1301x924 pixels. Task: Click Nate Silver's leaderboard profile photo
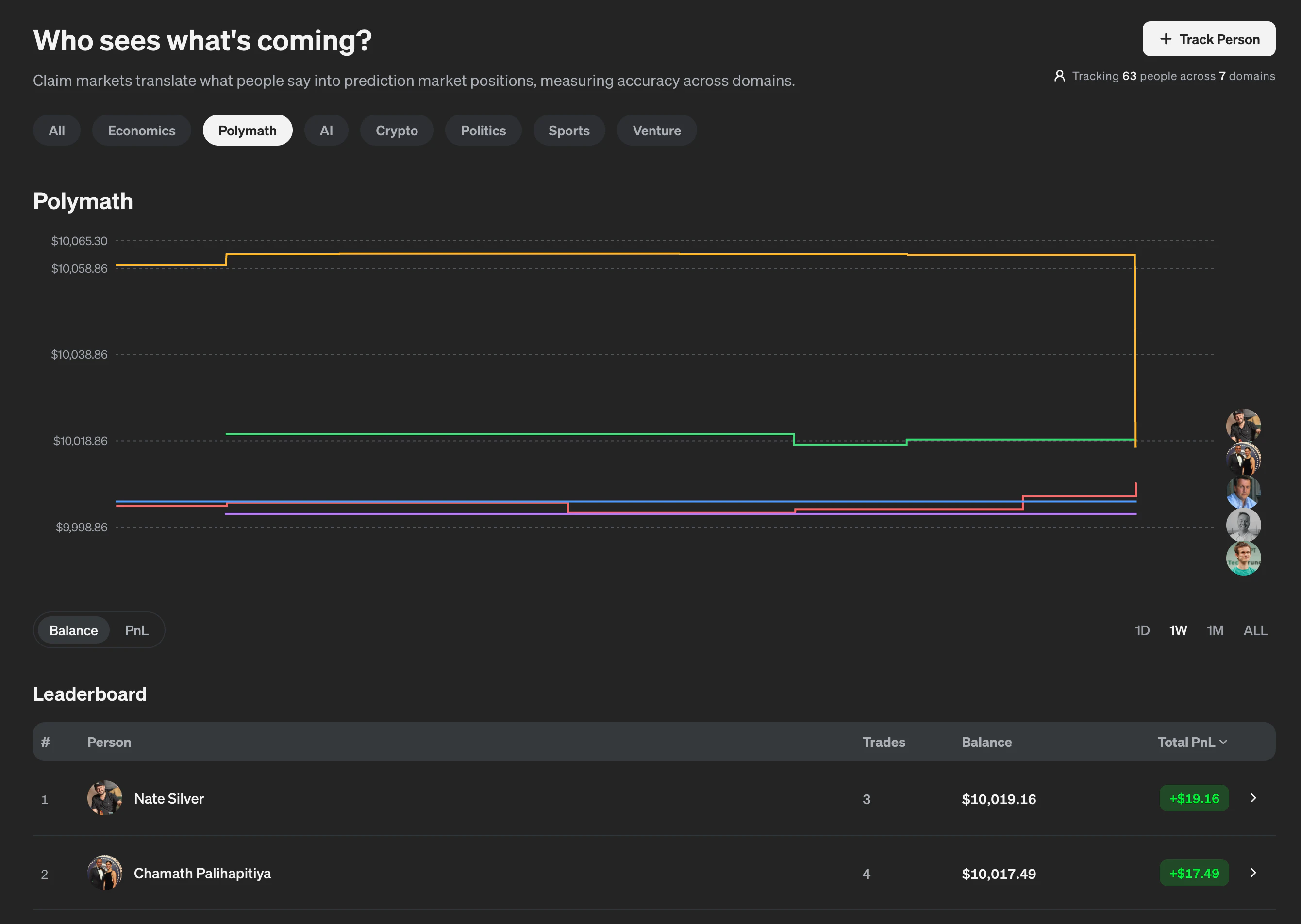105,798
